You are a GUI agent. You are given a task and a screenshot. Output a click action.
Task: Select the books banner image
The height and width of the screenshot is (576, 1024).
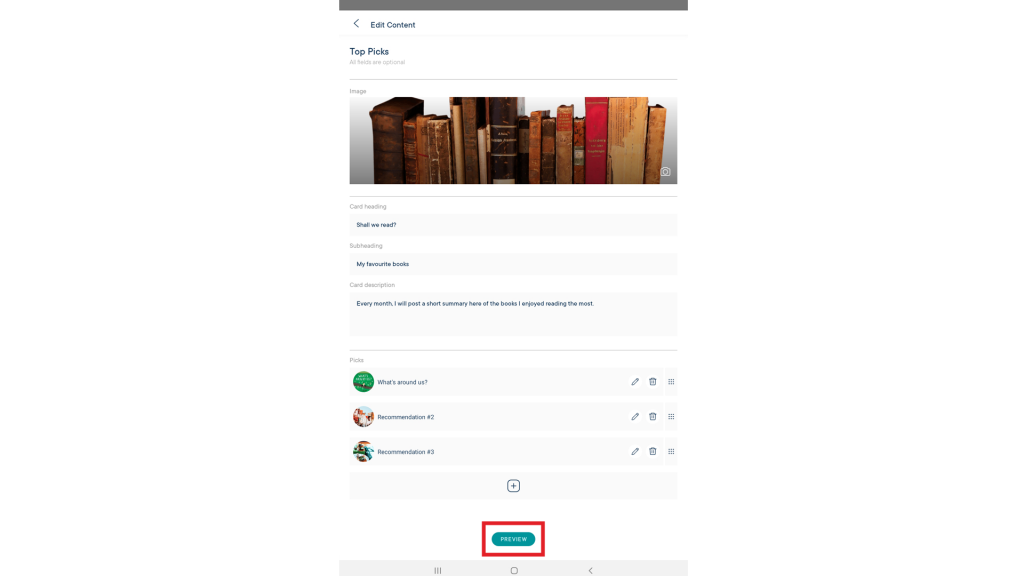coord(513,140)
